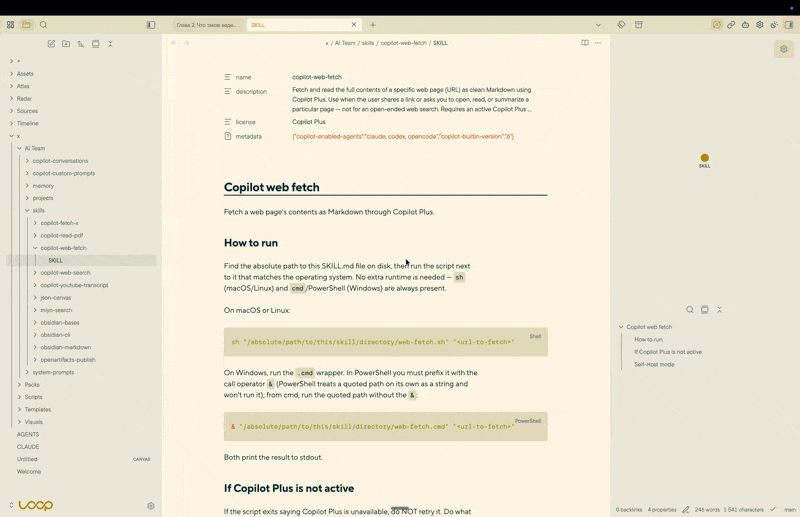The height and width of the screenshot is (517, 800).
Task: Click the sync checkmark in status bar
Action: [773, 509]
